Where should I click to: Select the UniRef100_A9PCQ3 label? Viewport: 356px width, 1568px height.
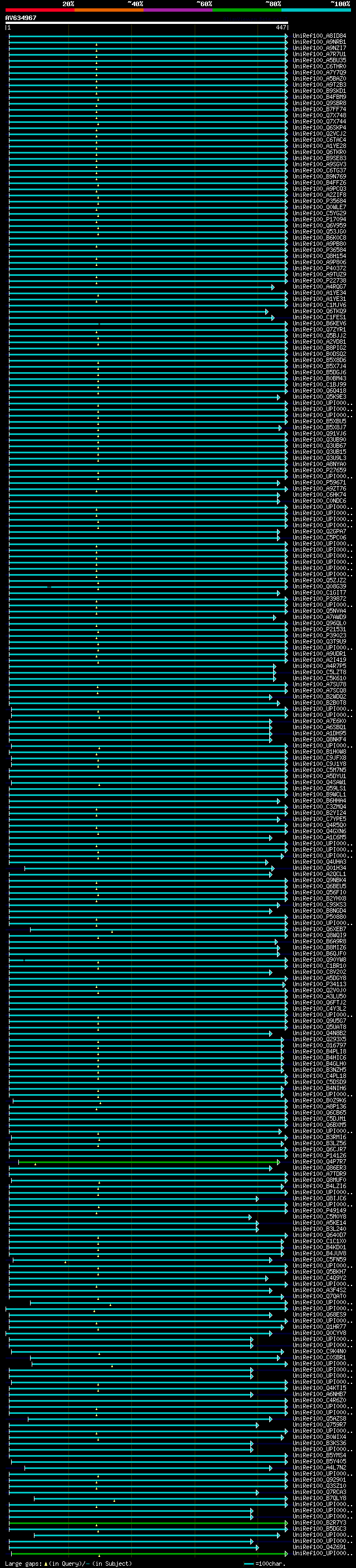point(319,189)
